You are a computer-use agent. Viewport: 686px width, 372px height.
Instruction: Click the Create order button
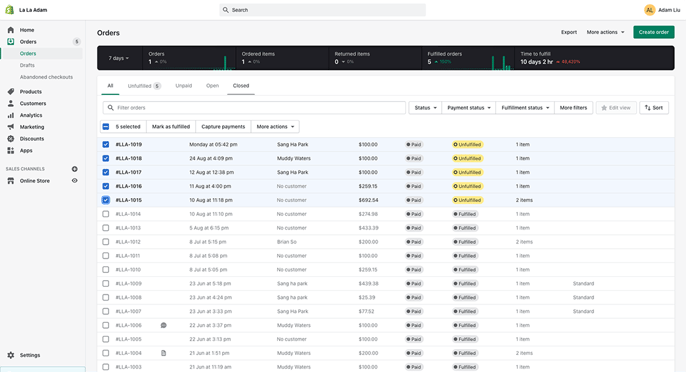654,32
